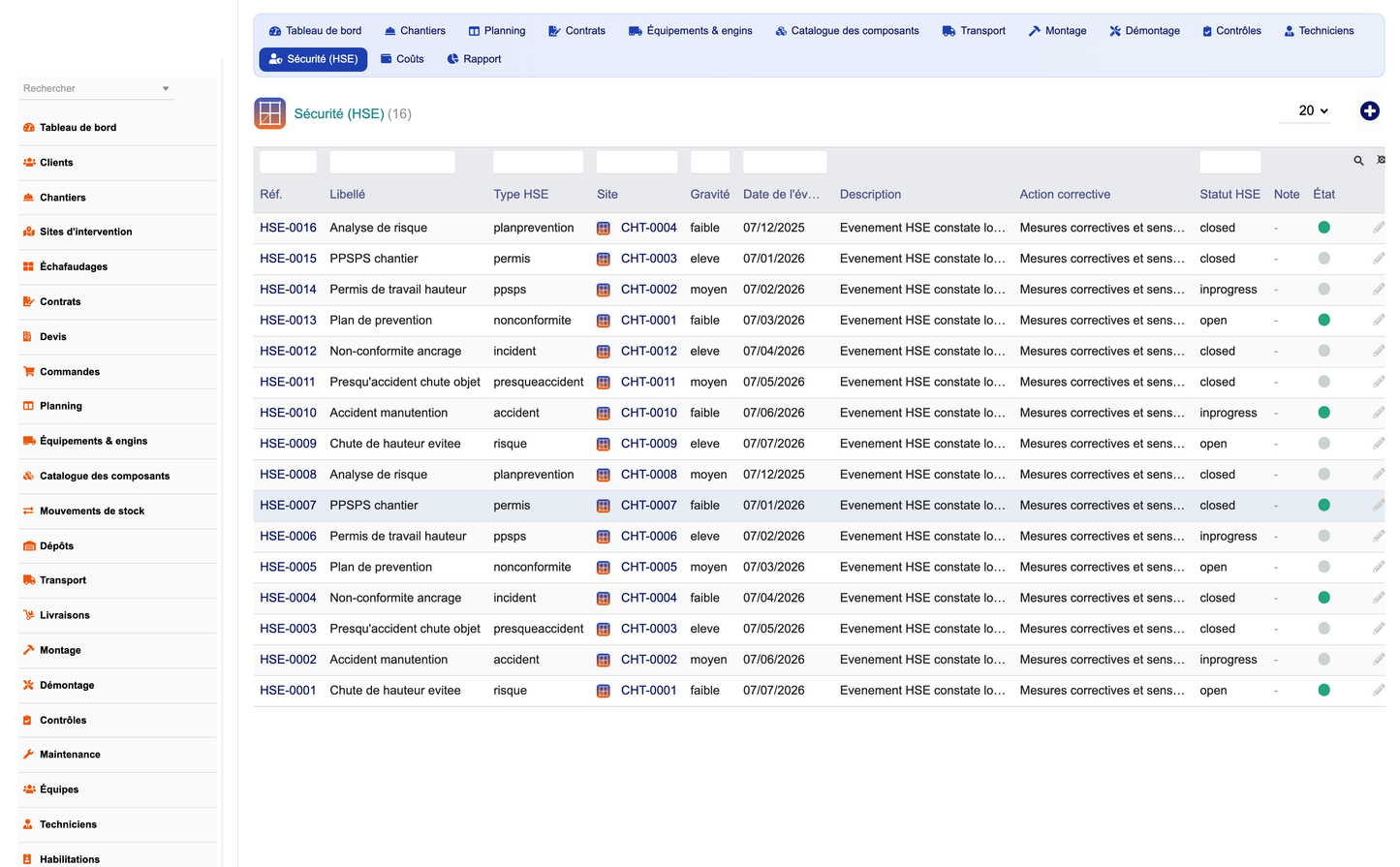The image size is (1400, 867).
Task: Click the Dépôts sidebar icon
Action: pos(29,546)
